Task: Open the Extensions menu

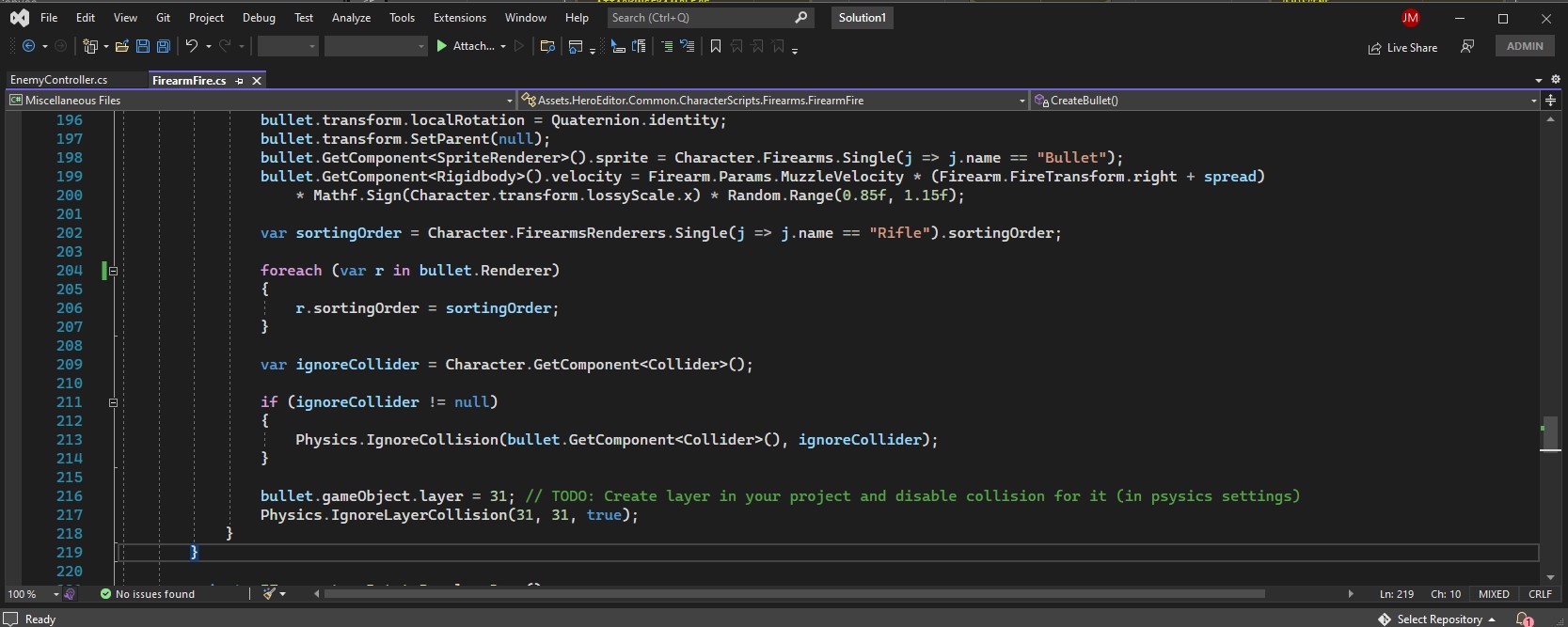Action: pyautogui.click(x=460, y=18)
